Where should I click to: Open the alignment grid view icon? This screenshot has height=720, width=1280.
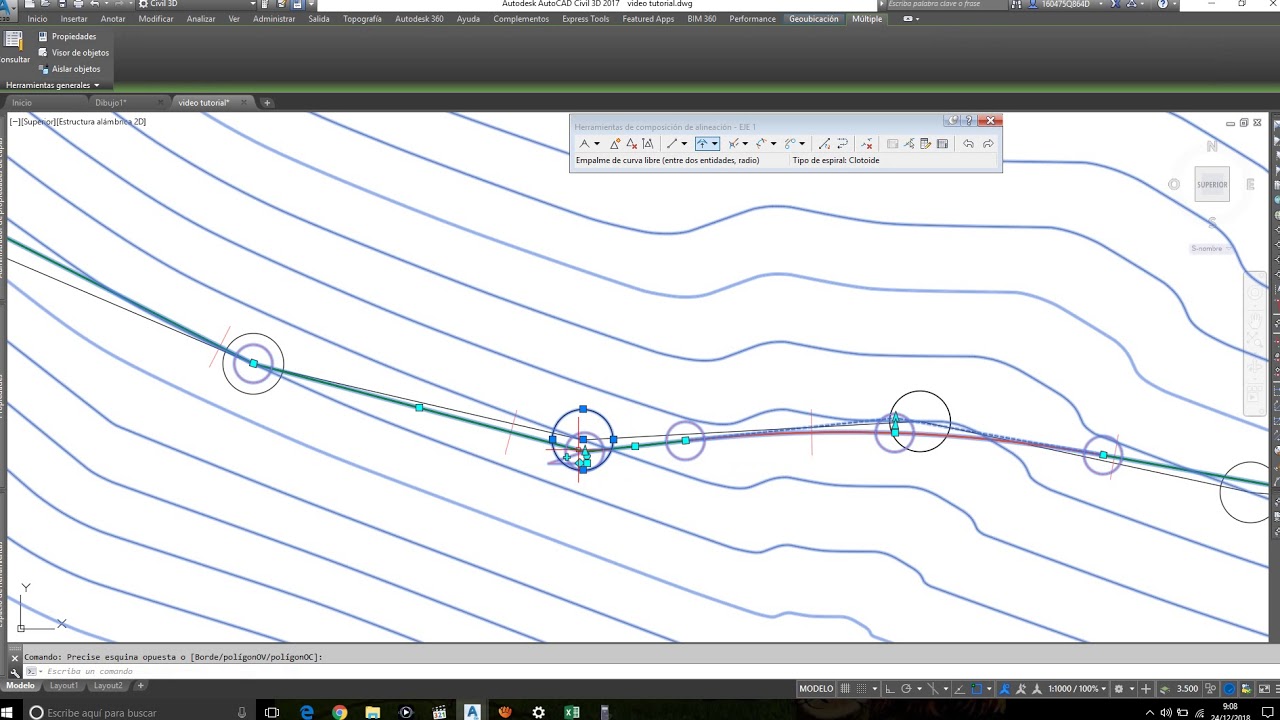942,144
